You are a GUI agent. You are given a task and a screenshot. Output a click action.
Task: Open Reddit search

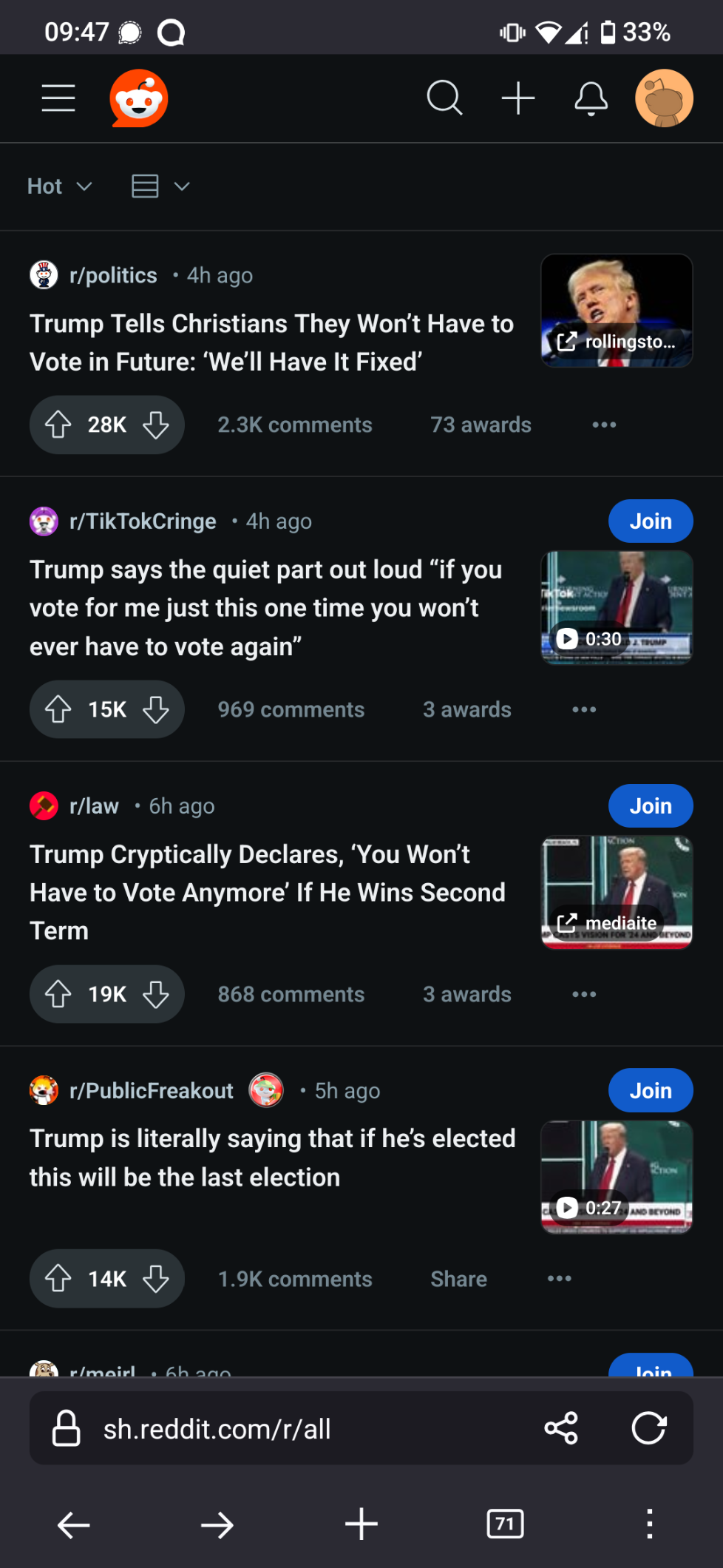(x=444, y=98)
